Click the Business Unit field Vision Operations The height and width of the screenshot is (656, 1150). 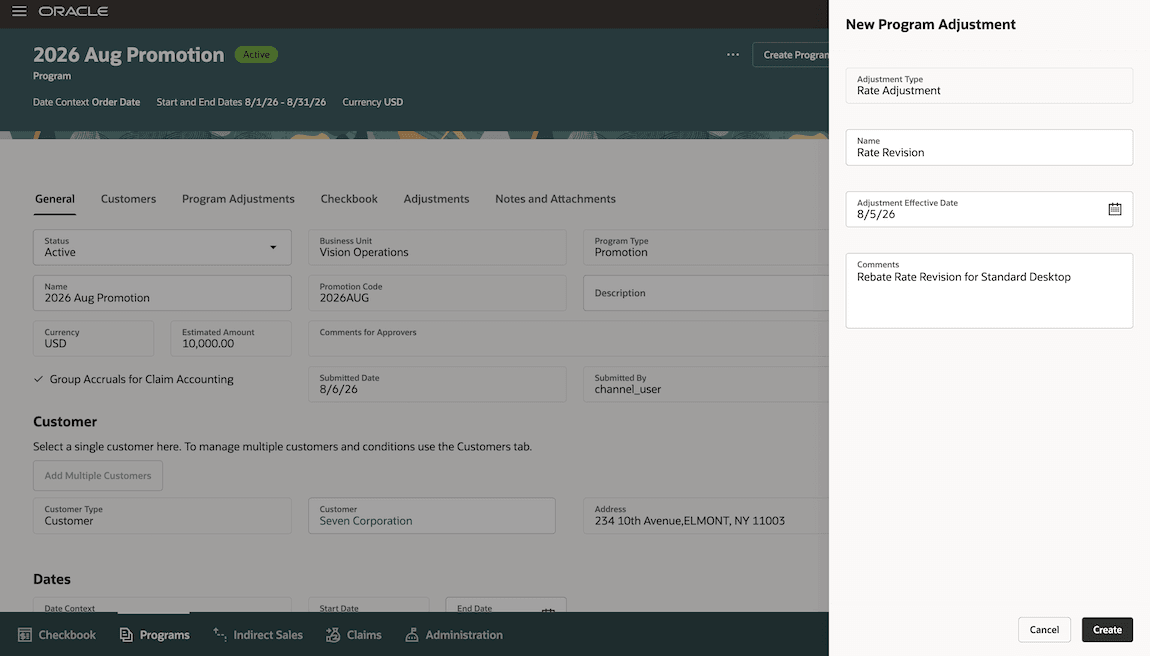(437, 247)
